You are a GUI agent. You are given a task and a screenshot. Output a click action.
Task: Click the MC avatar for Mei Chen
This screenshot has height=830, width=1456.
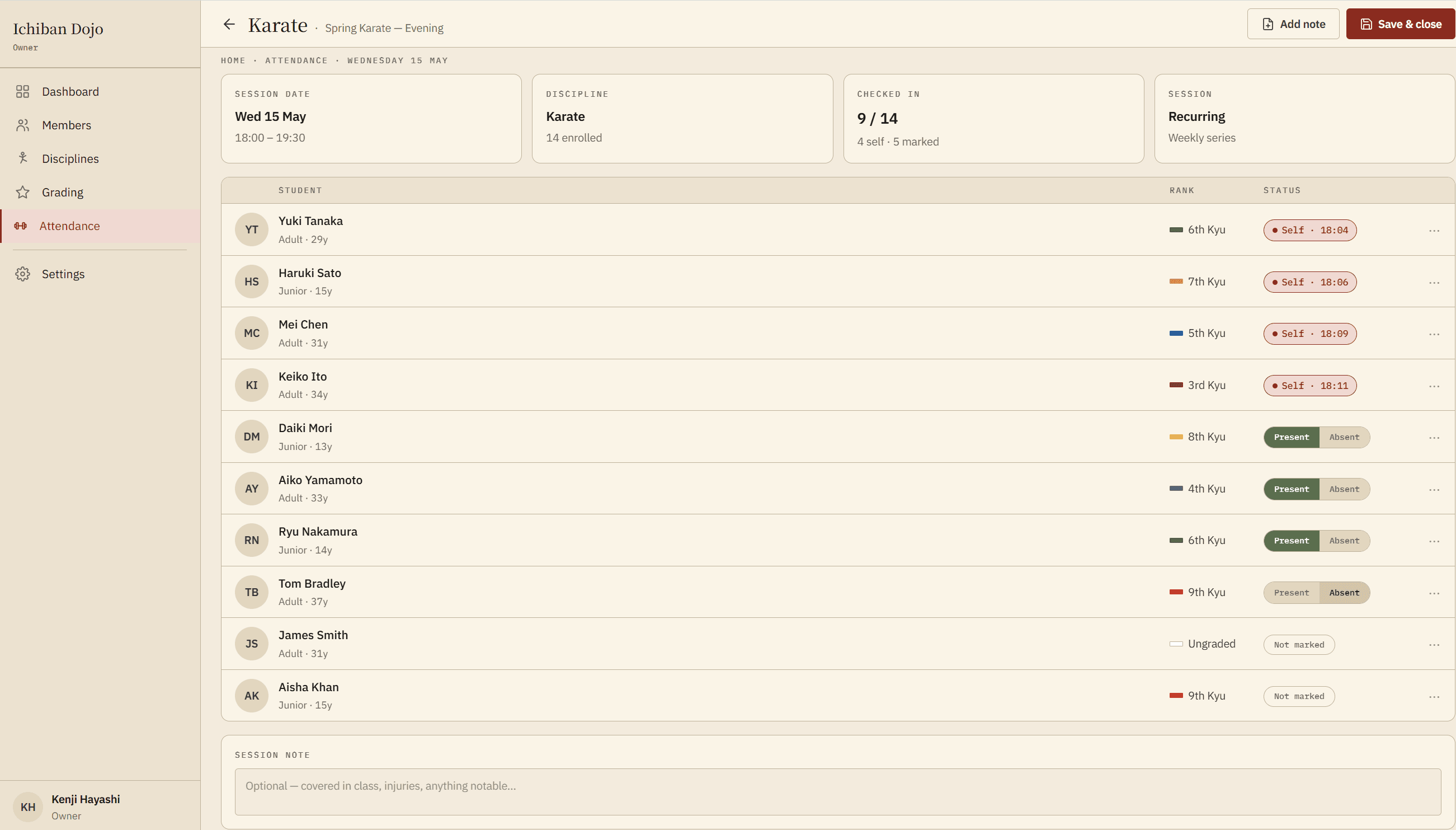(251, 334)
